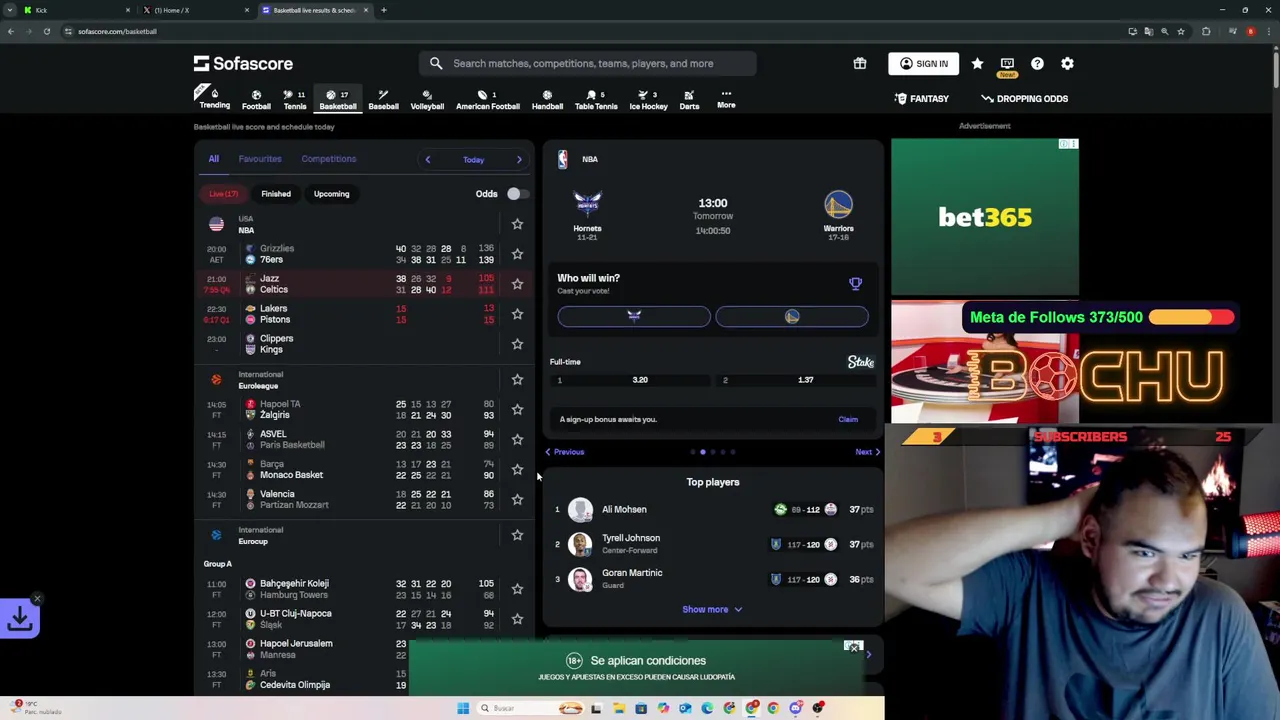Show Next featured match
Image resolution: width=1280 pixels, height=720 pixels.
pyautogui.click(x=867, y=452)
